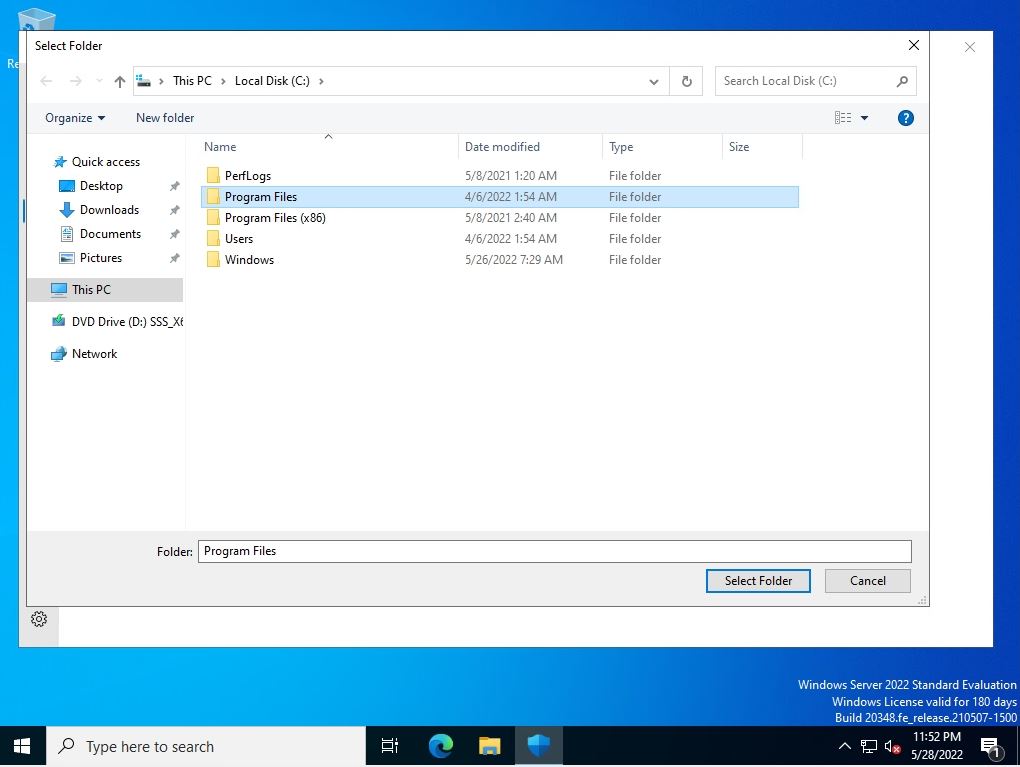Viewport: 1020px width, 767px height.
Task: Launch Microsoft Edge from taskbar
Action: coord(440,746)
